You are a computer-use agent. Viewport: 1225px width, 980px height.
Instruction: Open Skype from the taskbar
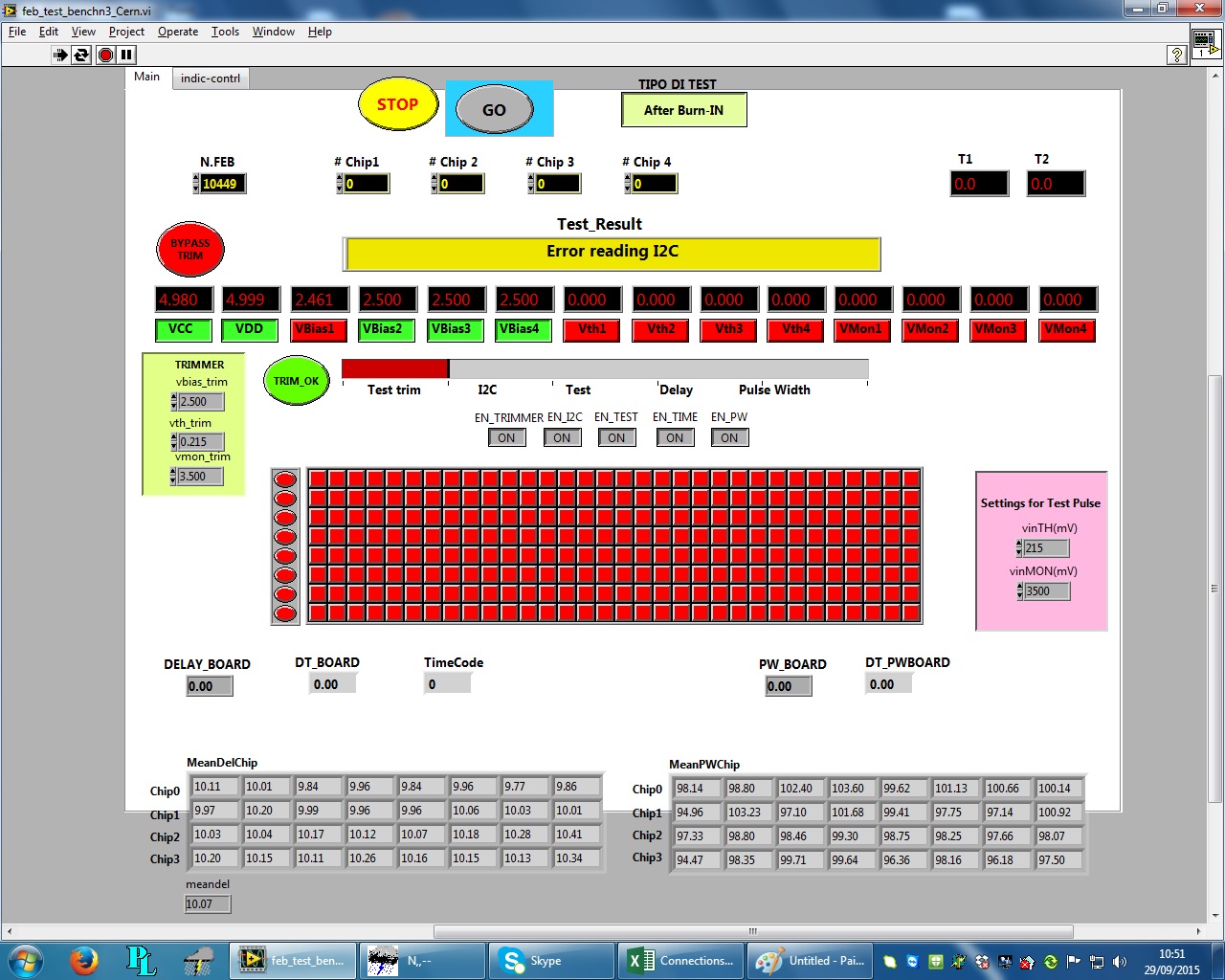click(550, 960)
